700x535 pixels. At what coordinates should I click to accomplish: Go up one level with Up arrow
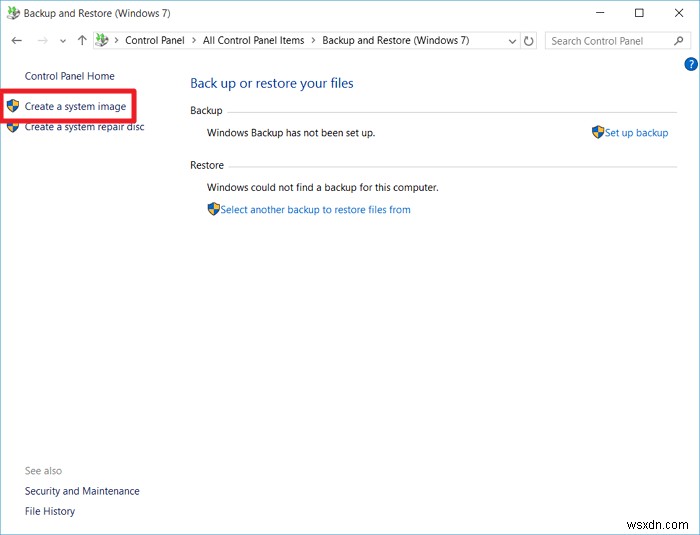[82, 41]
